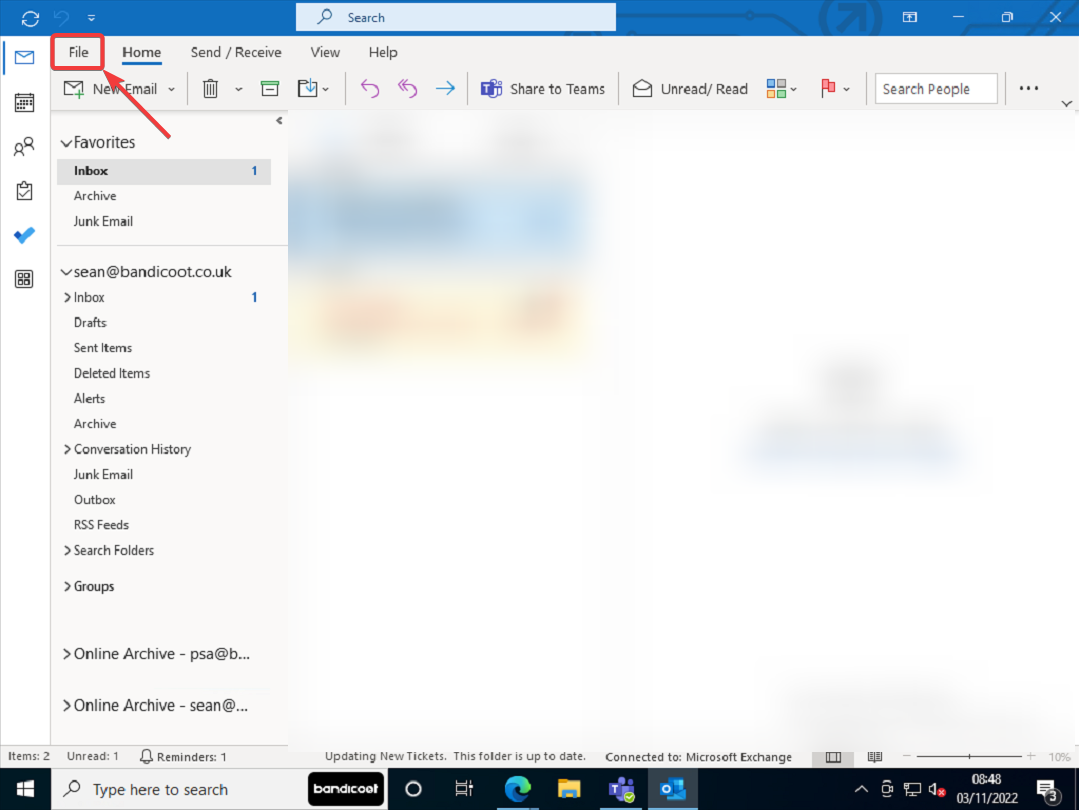1079x810 pixels.
Task: Click the Forward arrow icon
Action: (445, 88)
